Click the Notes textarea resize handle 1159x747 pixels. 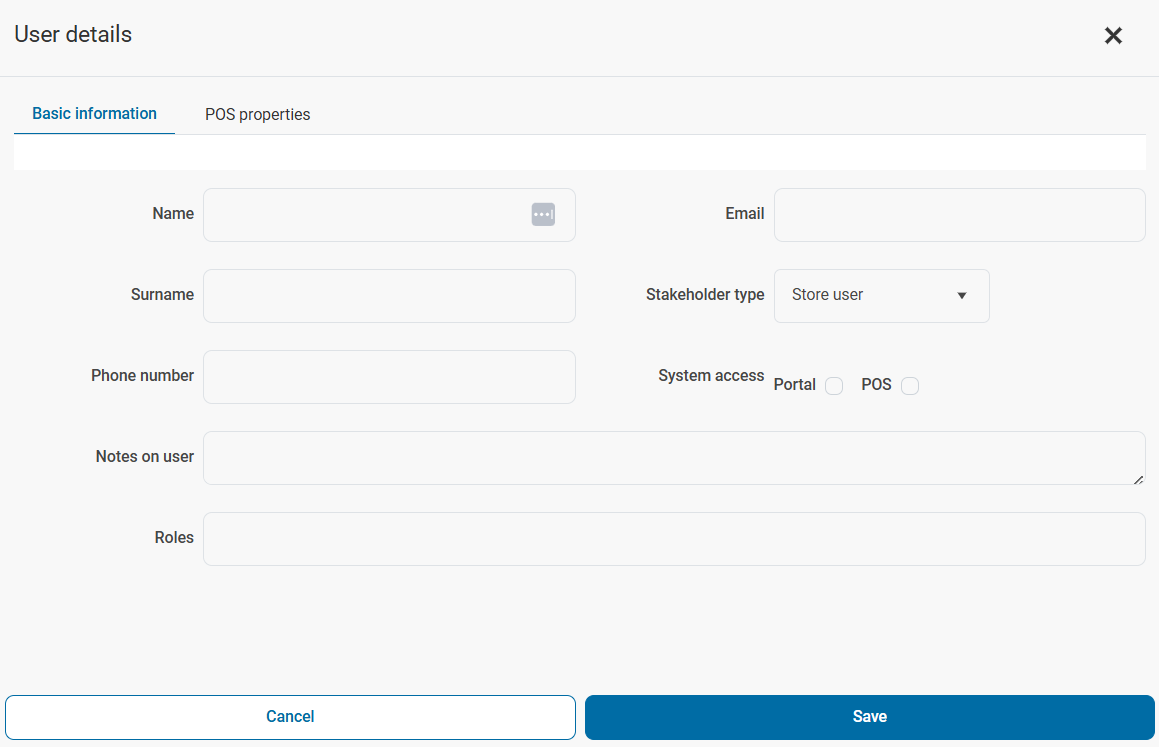(1138, 478)
